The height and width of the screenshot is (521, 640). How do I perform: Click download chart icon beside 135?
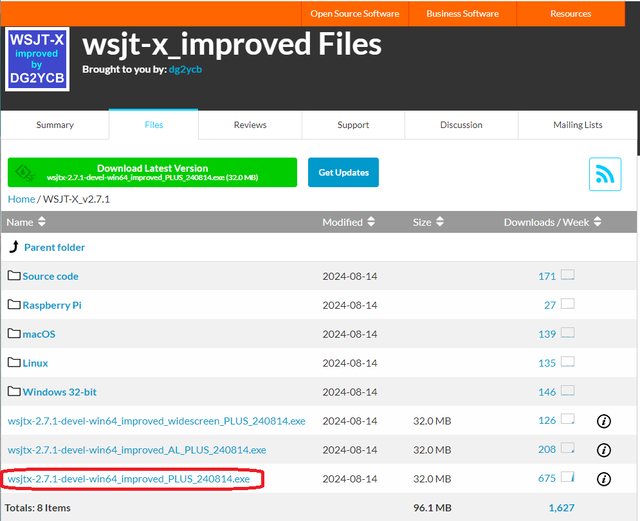(x=567, y=362)
